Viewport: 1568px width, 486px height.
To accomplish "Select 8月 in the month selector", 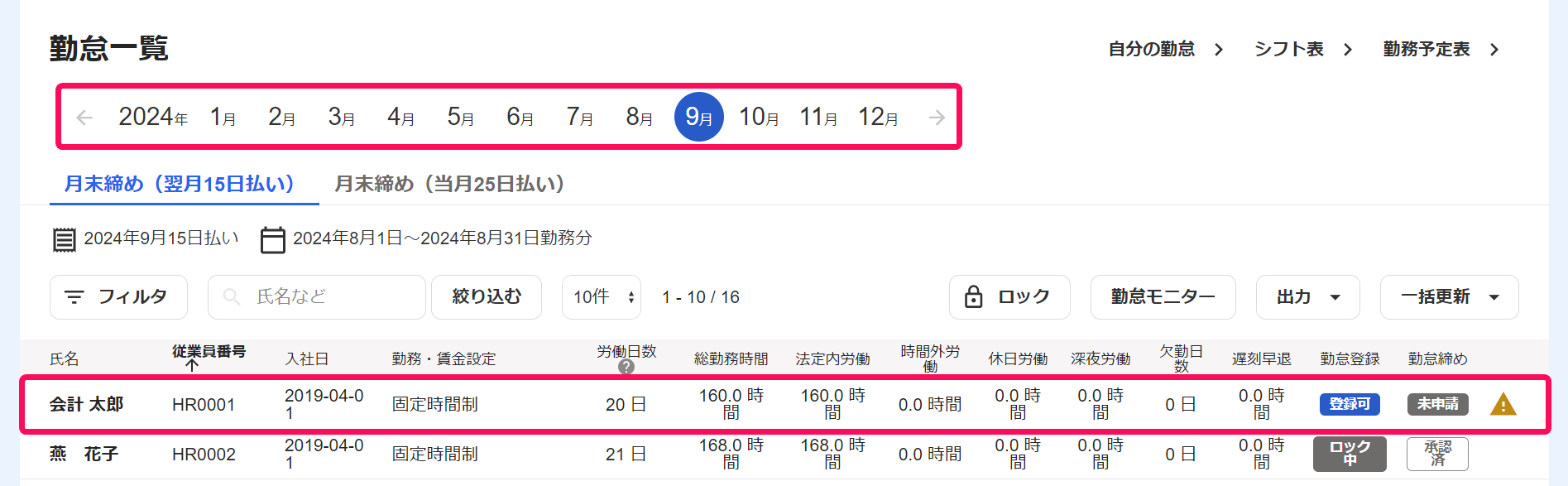I will [640, 118].
